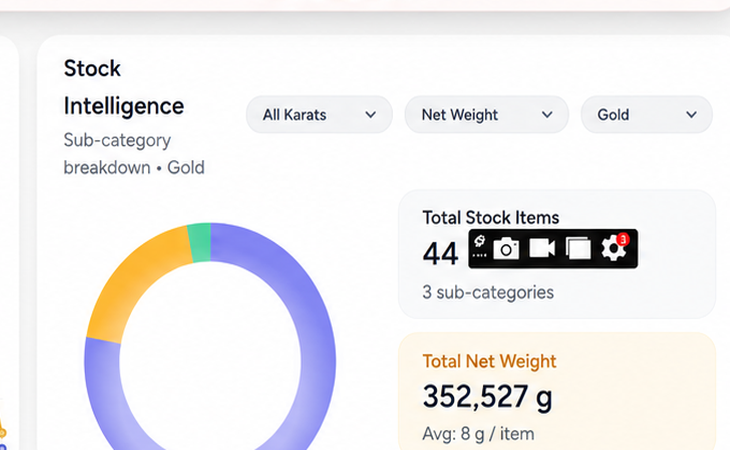The height and width of the screenshot is (450, 730).
Task: Open the Net Weight dropdown
Action: tap(487, 114)
